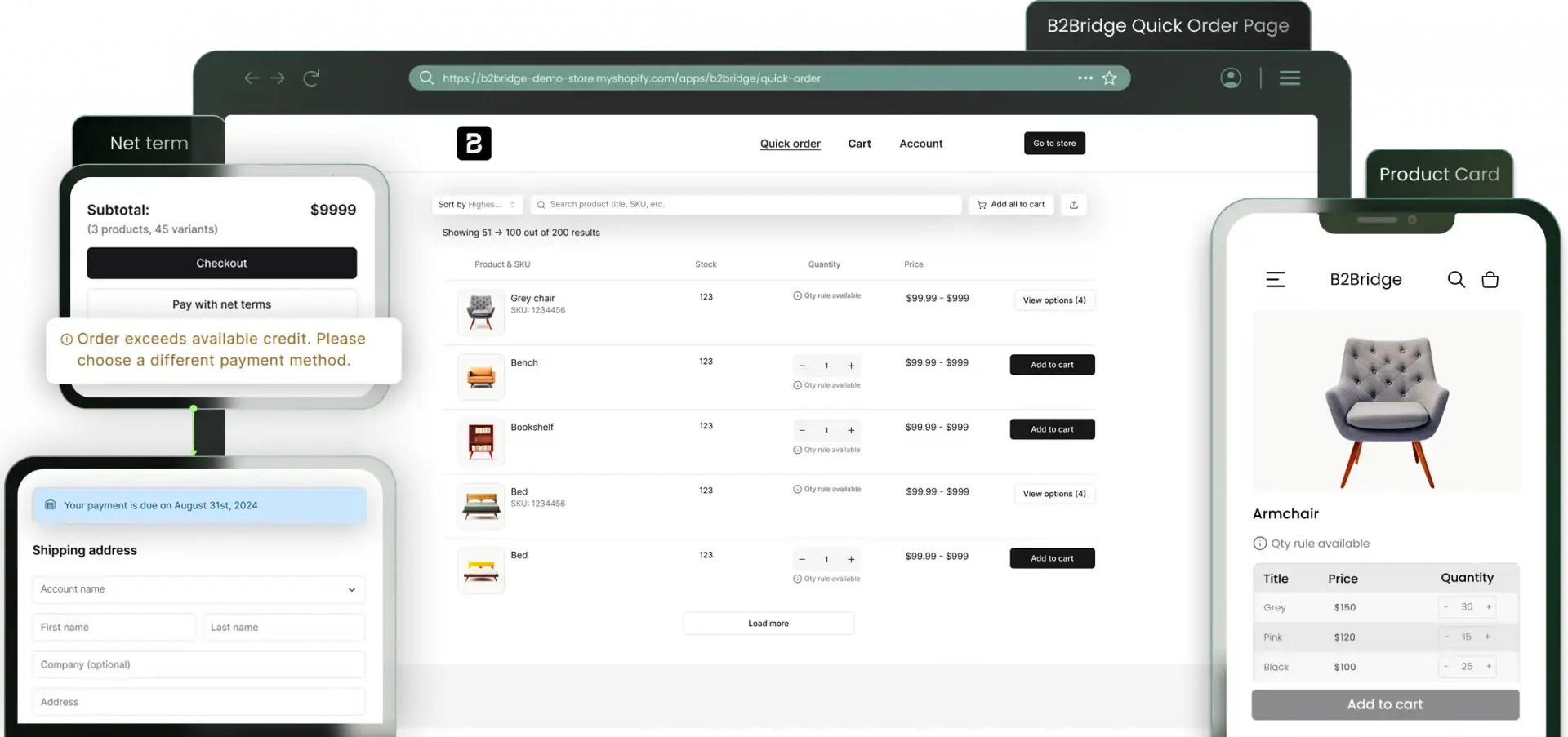Screen dimensions: 1568x737
Task: Click the Last name field
Action: pyautogui.click(x=283, y=628)
